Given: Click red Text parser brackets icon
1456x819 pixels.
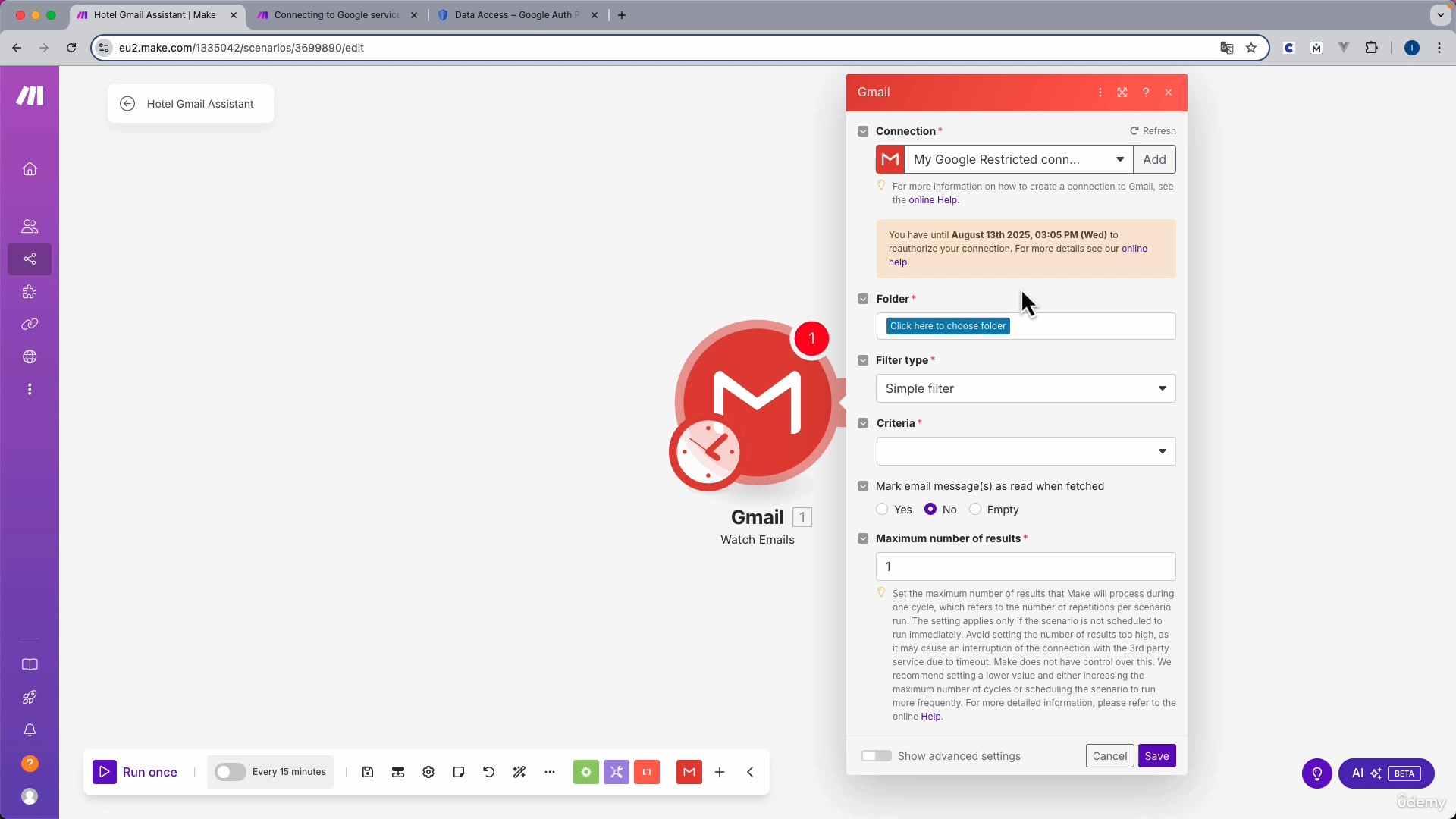Looking at the screenshot, I should tap(647, 772).
